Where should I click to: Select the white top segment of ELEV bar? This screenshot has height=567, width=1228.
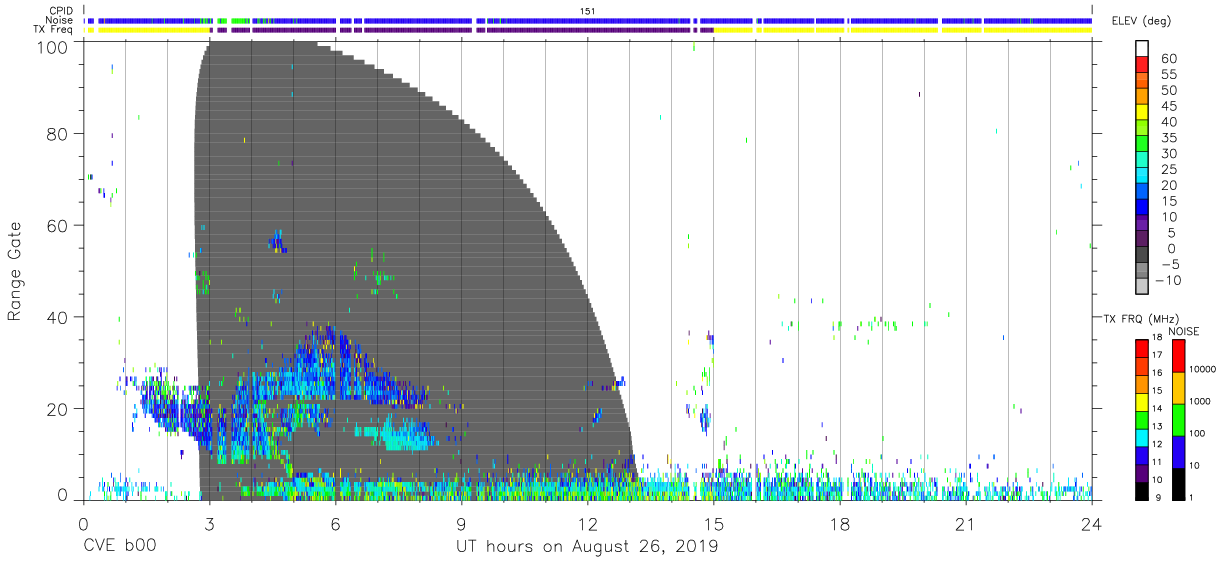pos(1142,49)
